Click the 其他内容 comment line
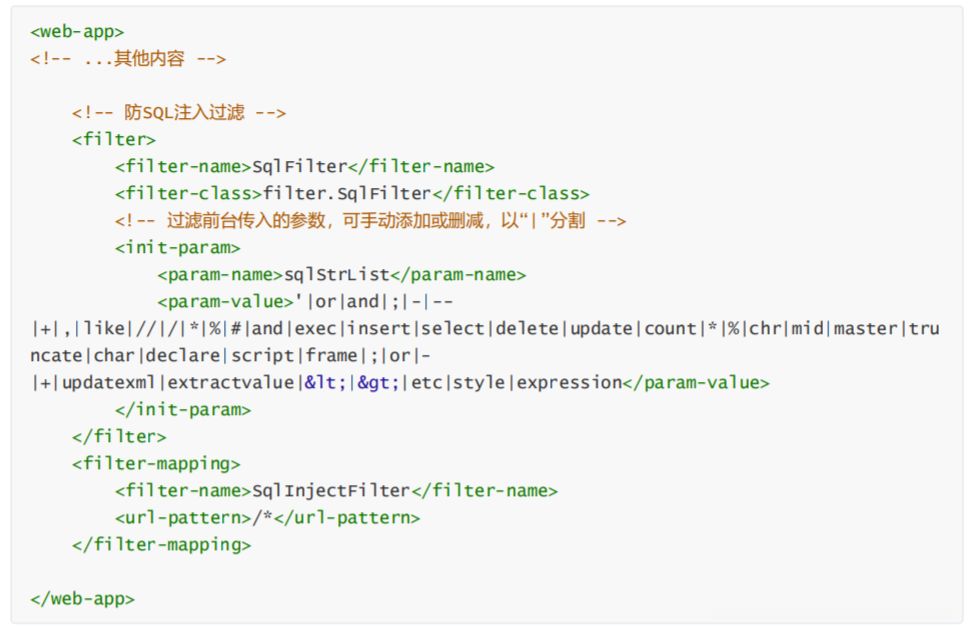 point(128,59)
